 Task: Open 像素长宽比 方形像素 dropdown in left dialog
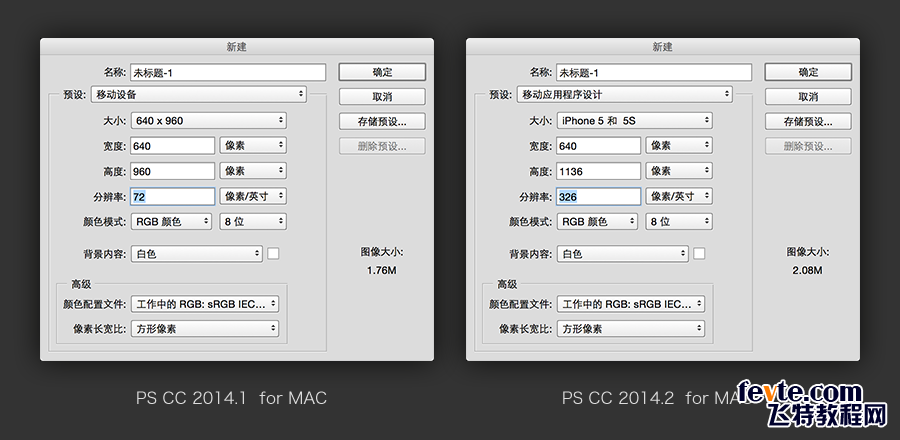205,329
